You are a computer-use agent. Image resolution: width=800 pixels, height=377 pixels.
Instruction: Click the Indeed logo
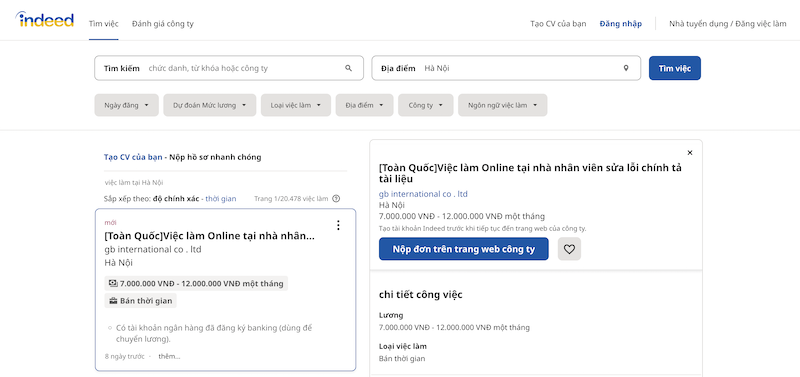point(45,20)
